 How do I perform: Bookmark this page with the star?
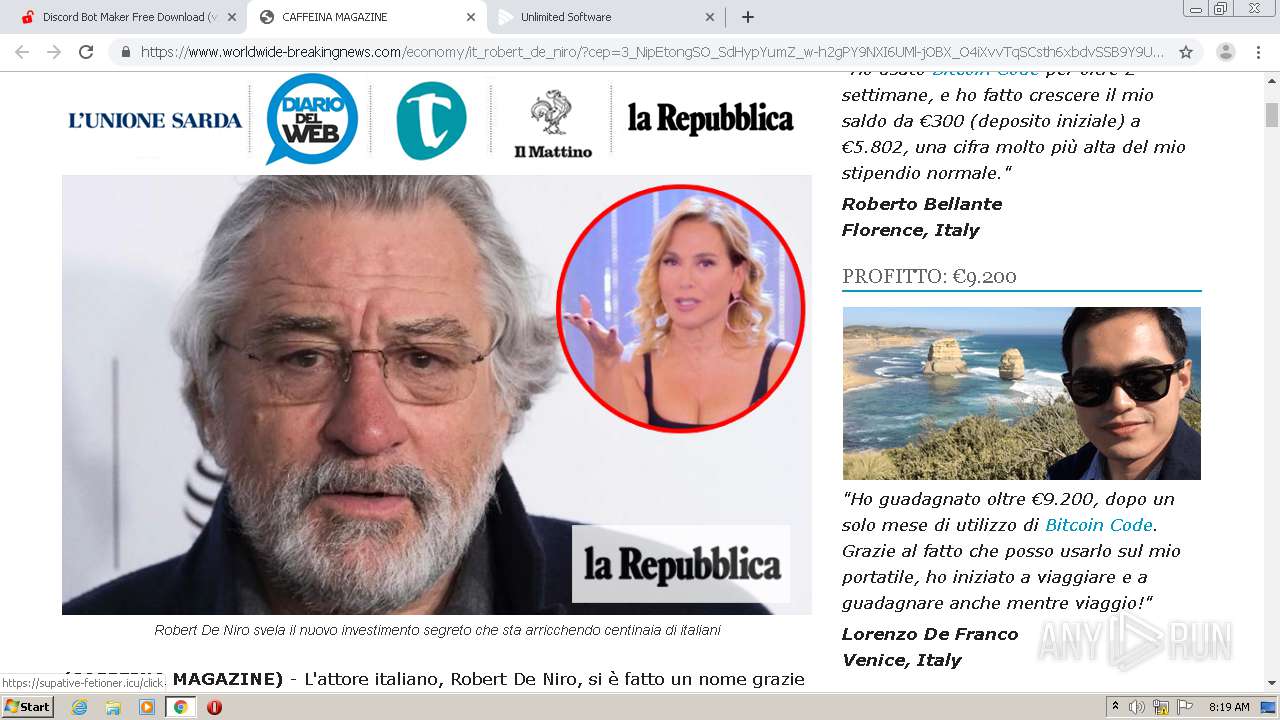tap(1186, 52)
